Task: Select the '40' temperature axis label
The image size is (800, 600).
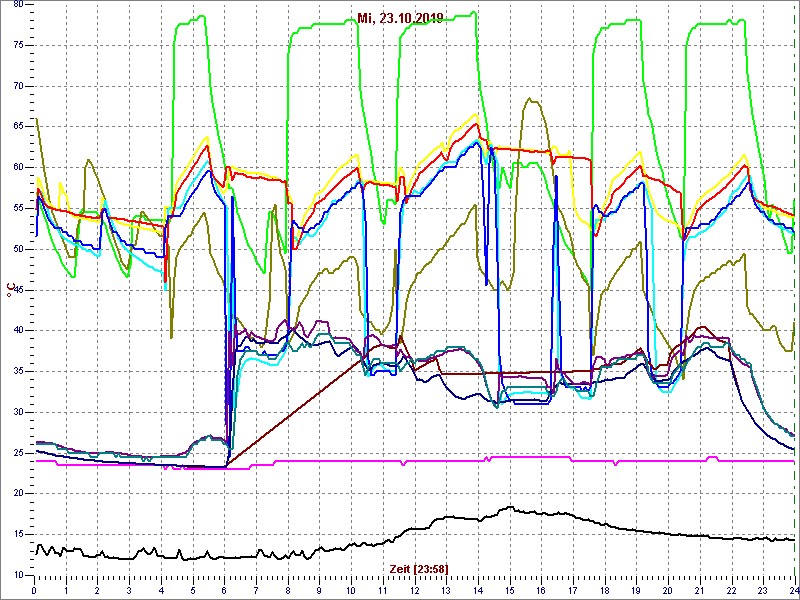Action: pos(17,331)
